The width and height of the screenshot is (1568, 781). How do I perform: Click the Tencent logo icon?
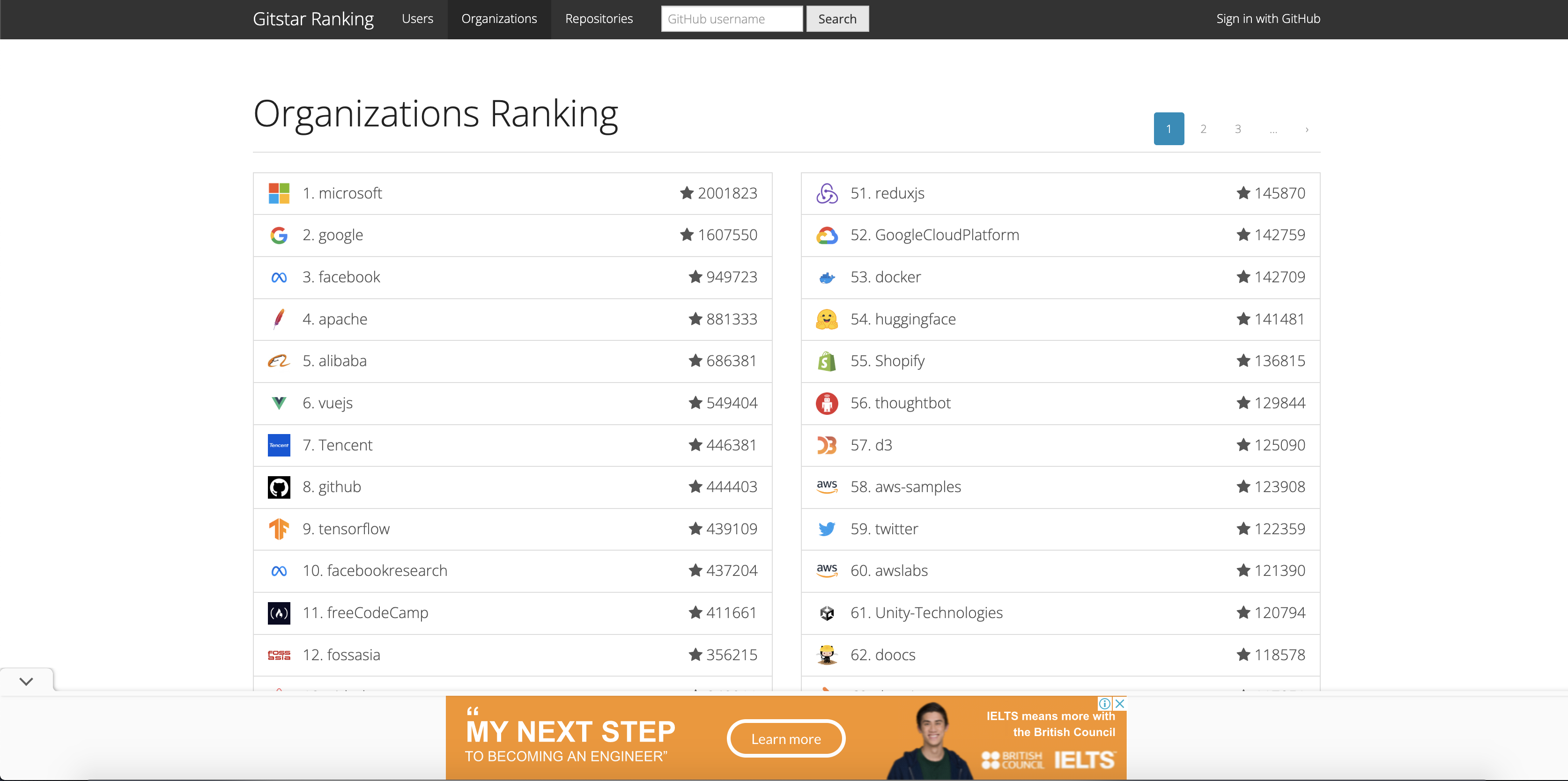(279, 445)
